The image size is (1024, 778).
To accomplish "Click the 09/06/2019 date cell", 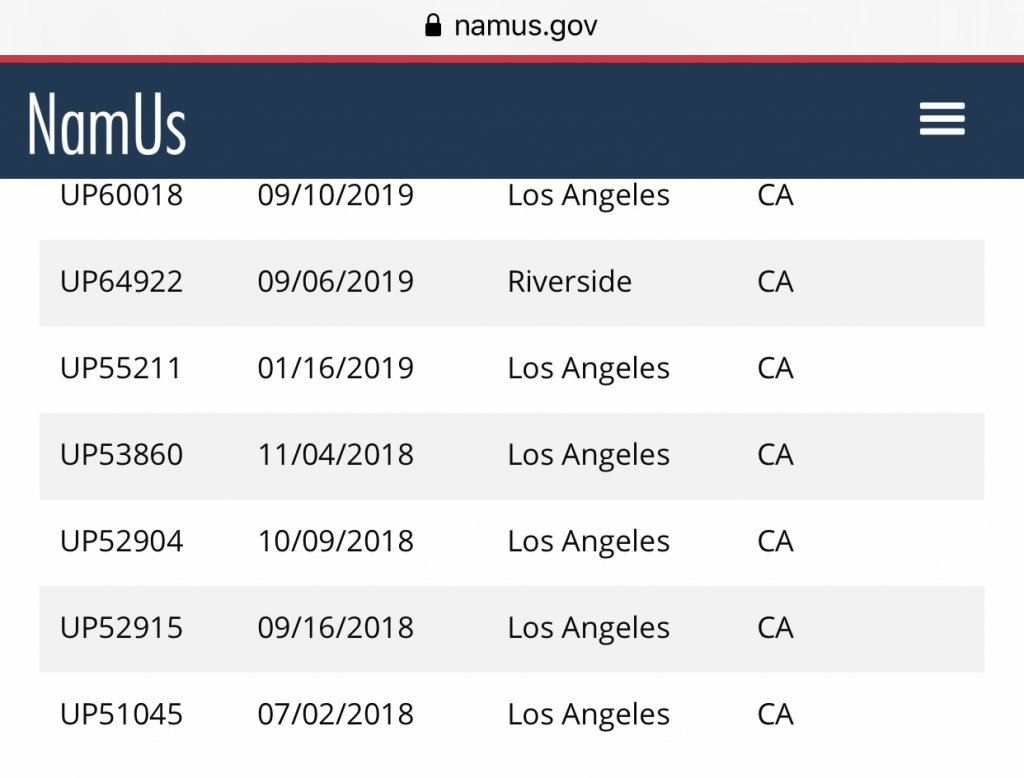I will (x=335, y=282).
